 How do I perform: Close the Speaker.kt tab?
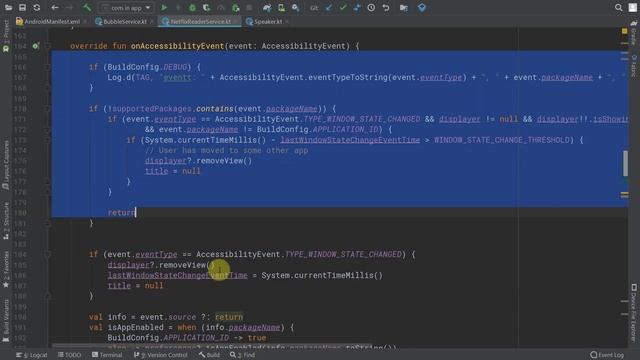(287, 22)
